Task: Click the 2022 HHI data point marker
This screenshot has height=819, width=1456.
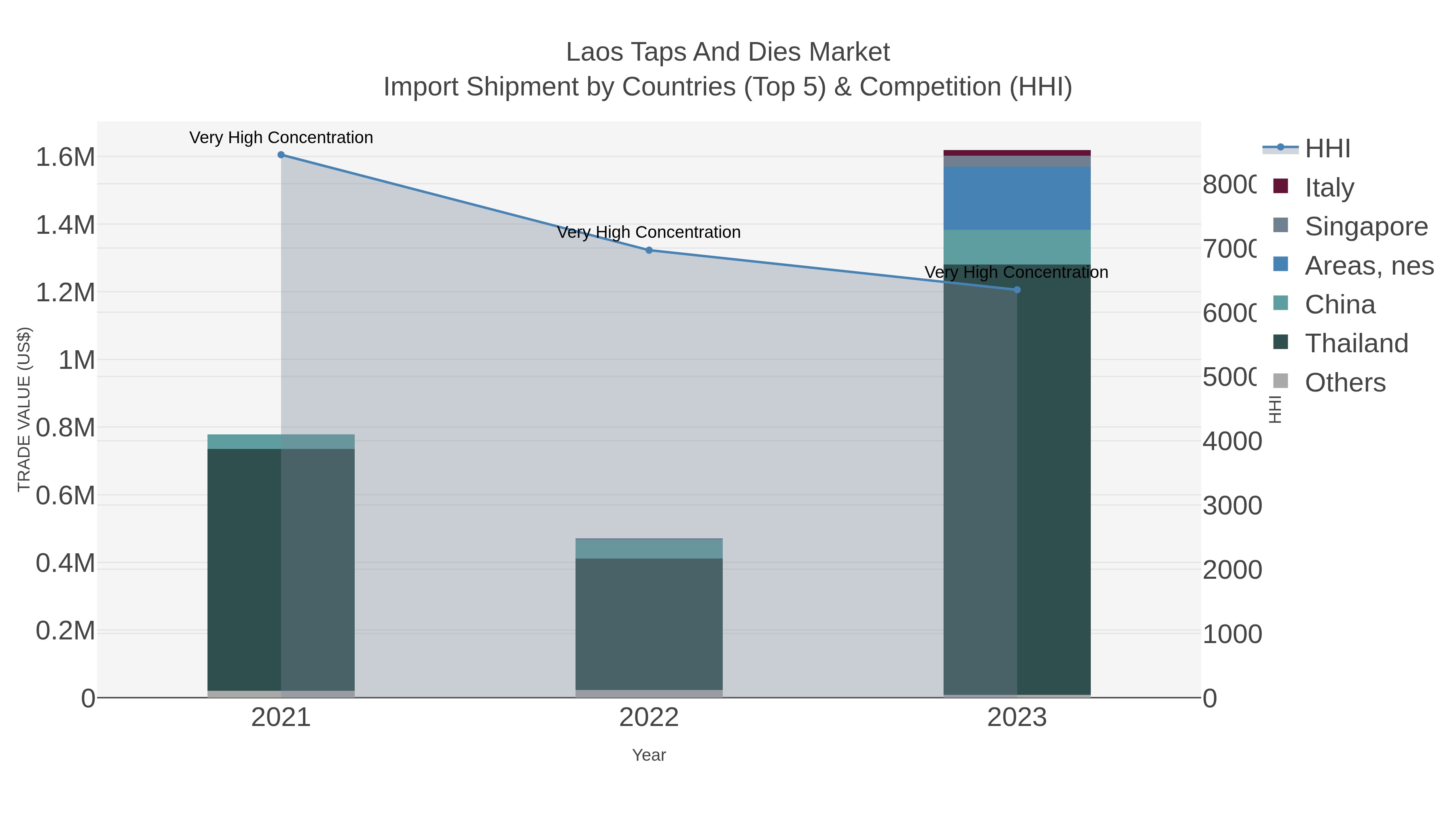Action: [x=649, y=250]
